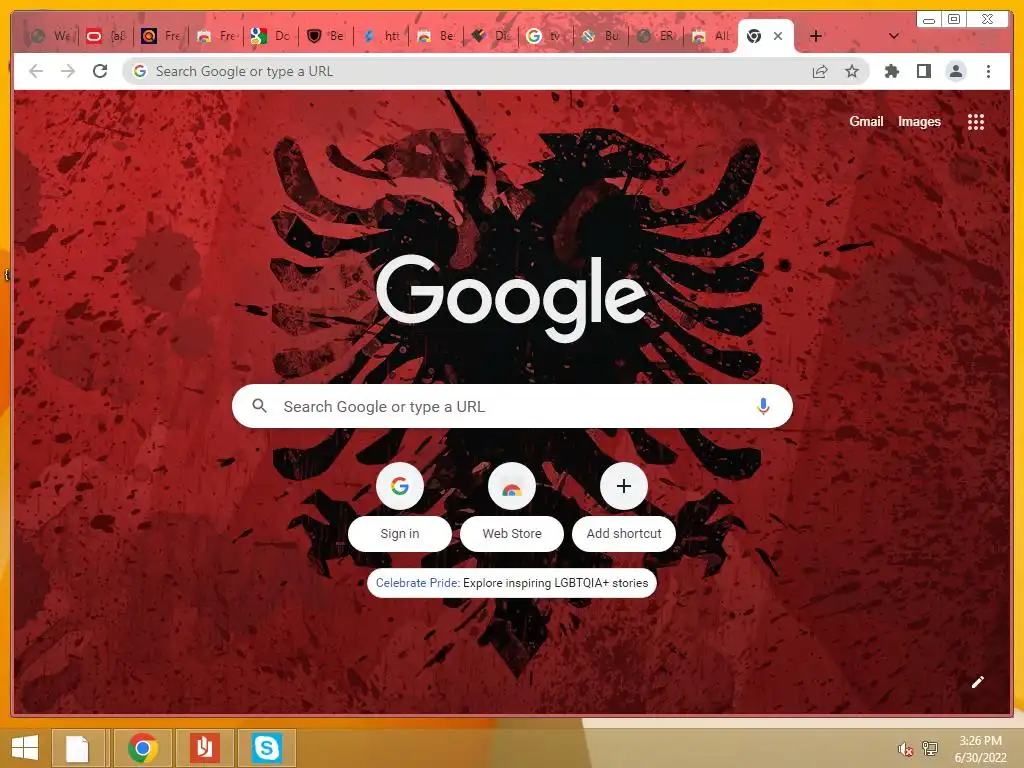The image size is (1024, 768).
Task: Click the Google icon in the address bar
Action: (x=140, y=71)
